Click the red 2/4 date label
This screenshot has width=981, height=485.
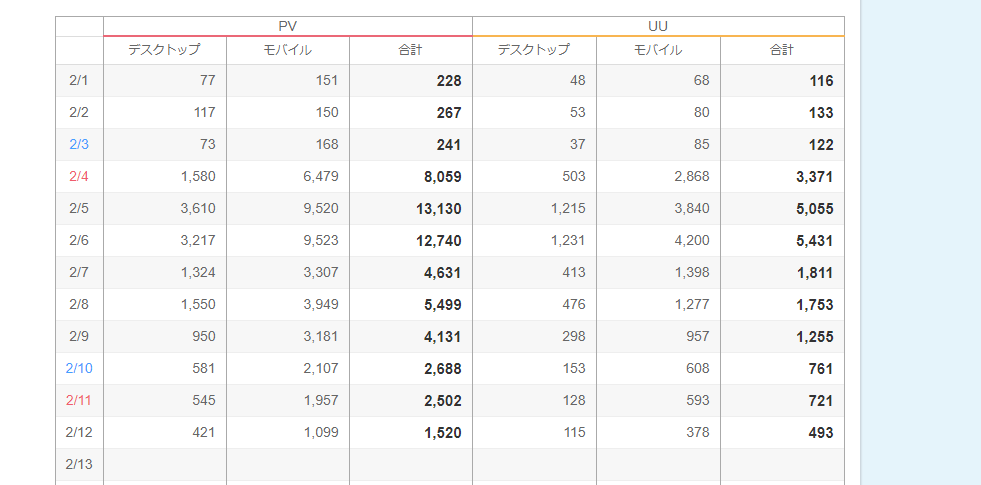coord(79,176)
